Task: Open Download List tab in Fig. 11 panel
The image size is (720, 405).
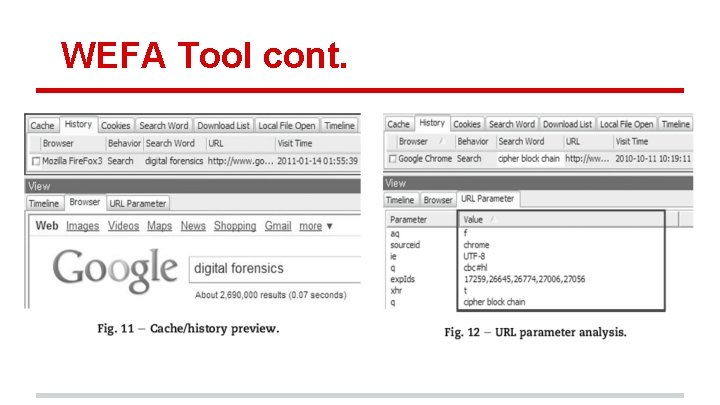Action: (x=223, y=125)
